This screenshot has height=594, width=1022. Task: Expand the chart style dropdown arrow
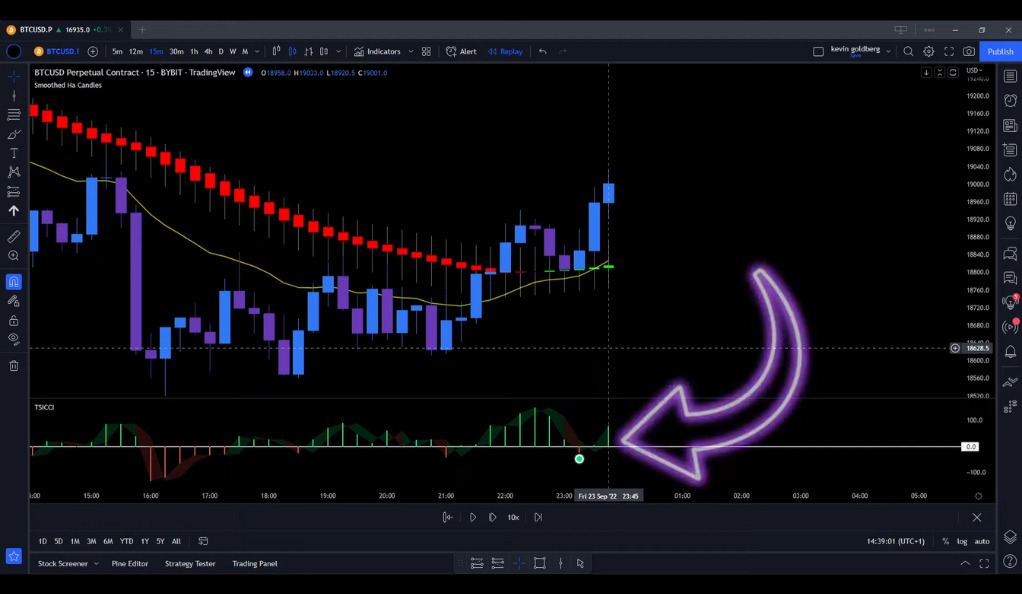338,52
